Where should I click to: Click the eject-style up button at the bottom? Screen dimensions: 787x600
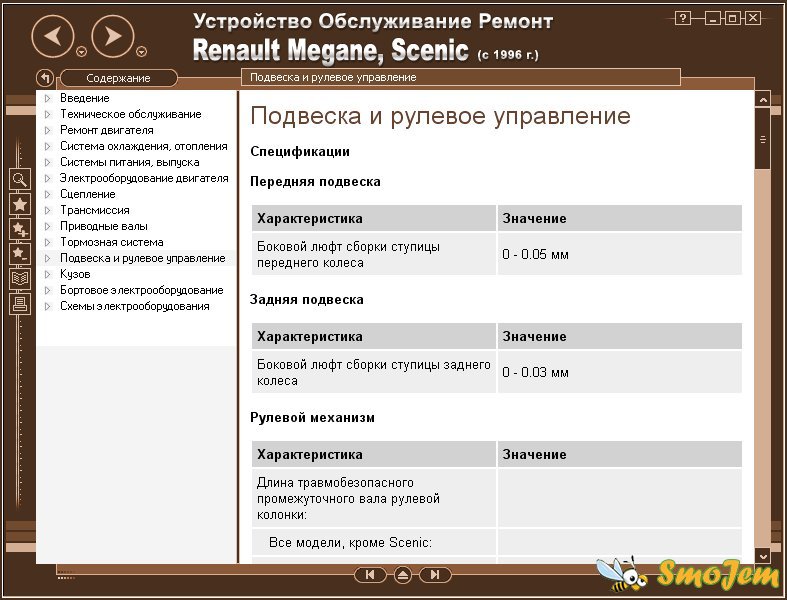403,575
